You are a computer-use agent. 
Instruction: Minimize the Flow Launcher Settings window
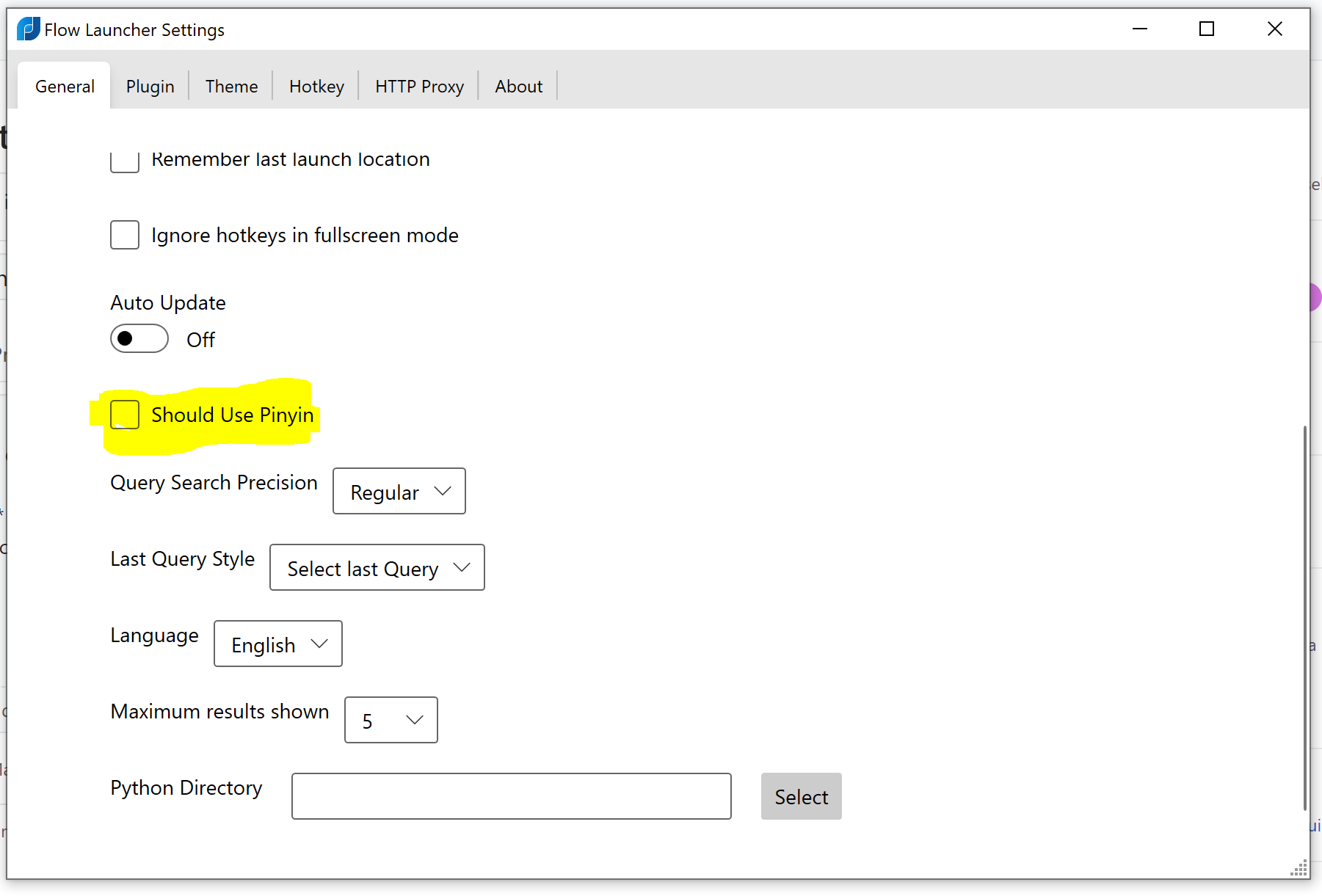tap(1140, 29)
